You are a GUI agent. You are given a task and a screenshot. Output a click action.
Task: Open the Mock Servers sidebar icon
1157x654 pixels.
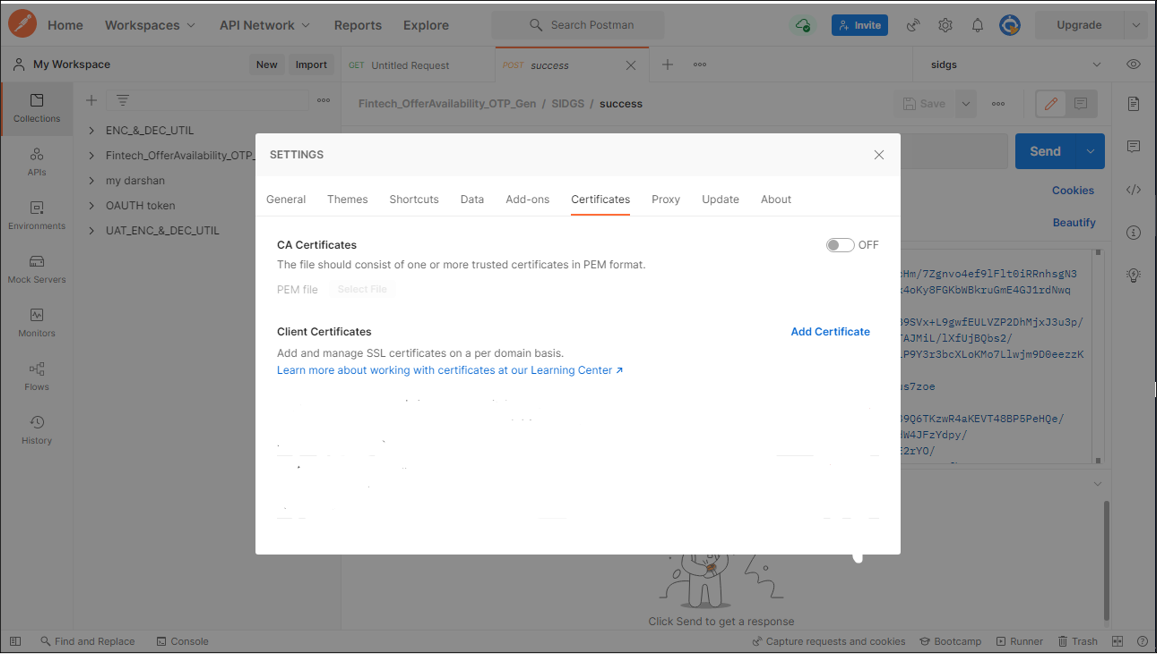pos(37,269)
